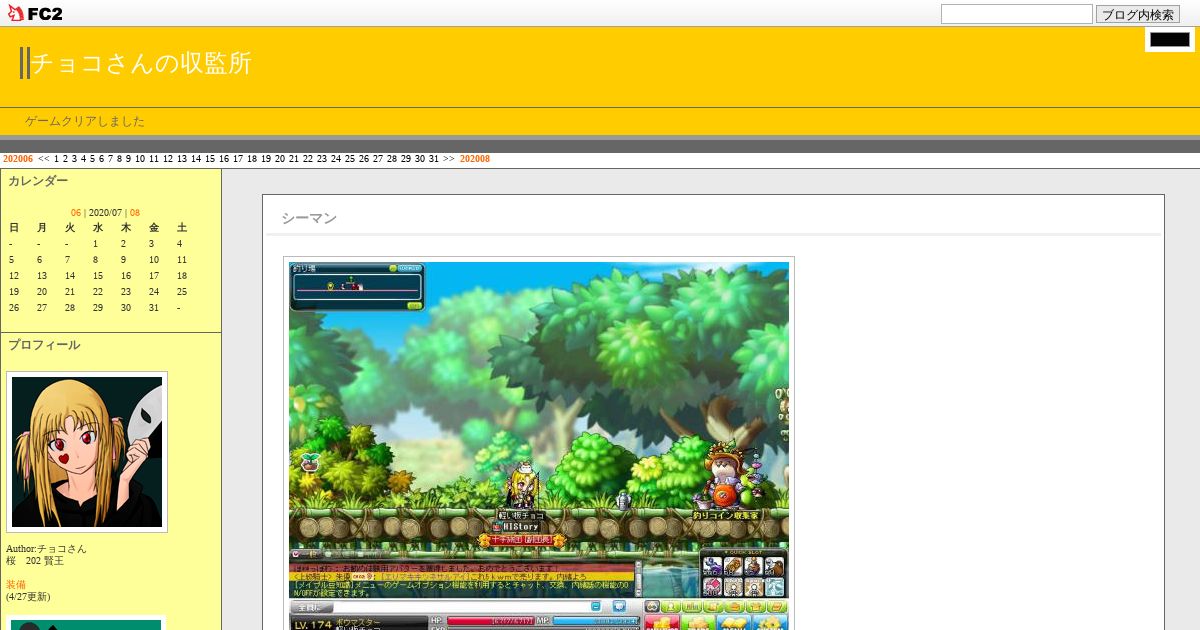Open the post title シーマン
This screenshot has height=630, width=1200.
pyautogui.click(x=309, y=218)
